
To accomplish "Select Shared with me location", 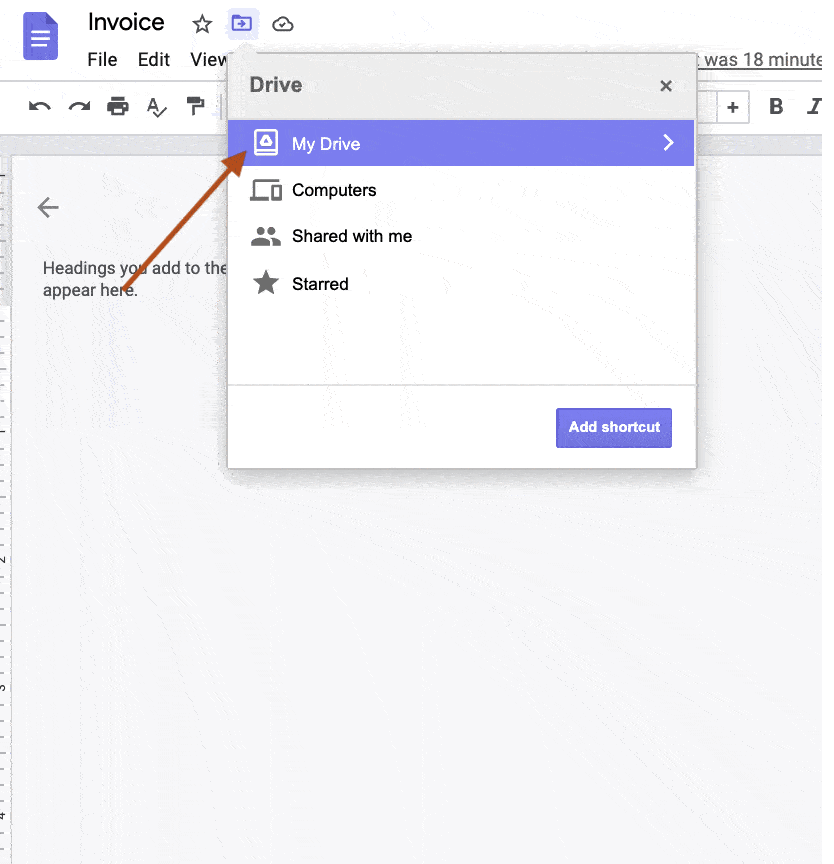I will click(x=461, y=236).
